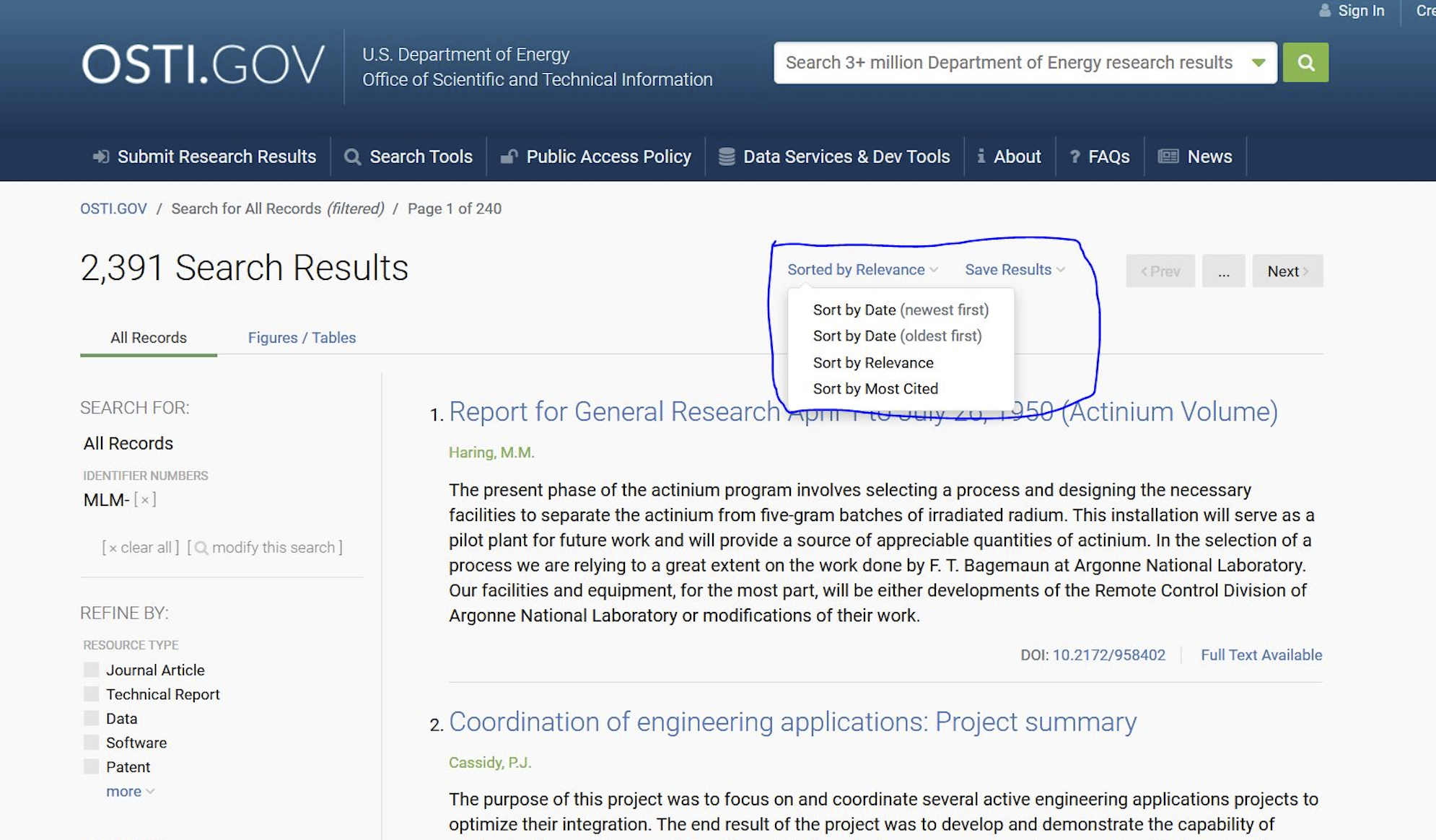Open the OSTI.GOV logo homepage
The image size is (1436, 840).
pos(203,65)
